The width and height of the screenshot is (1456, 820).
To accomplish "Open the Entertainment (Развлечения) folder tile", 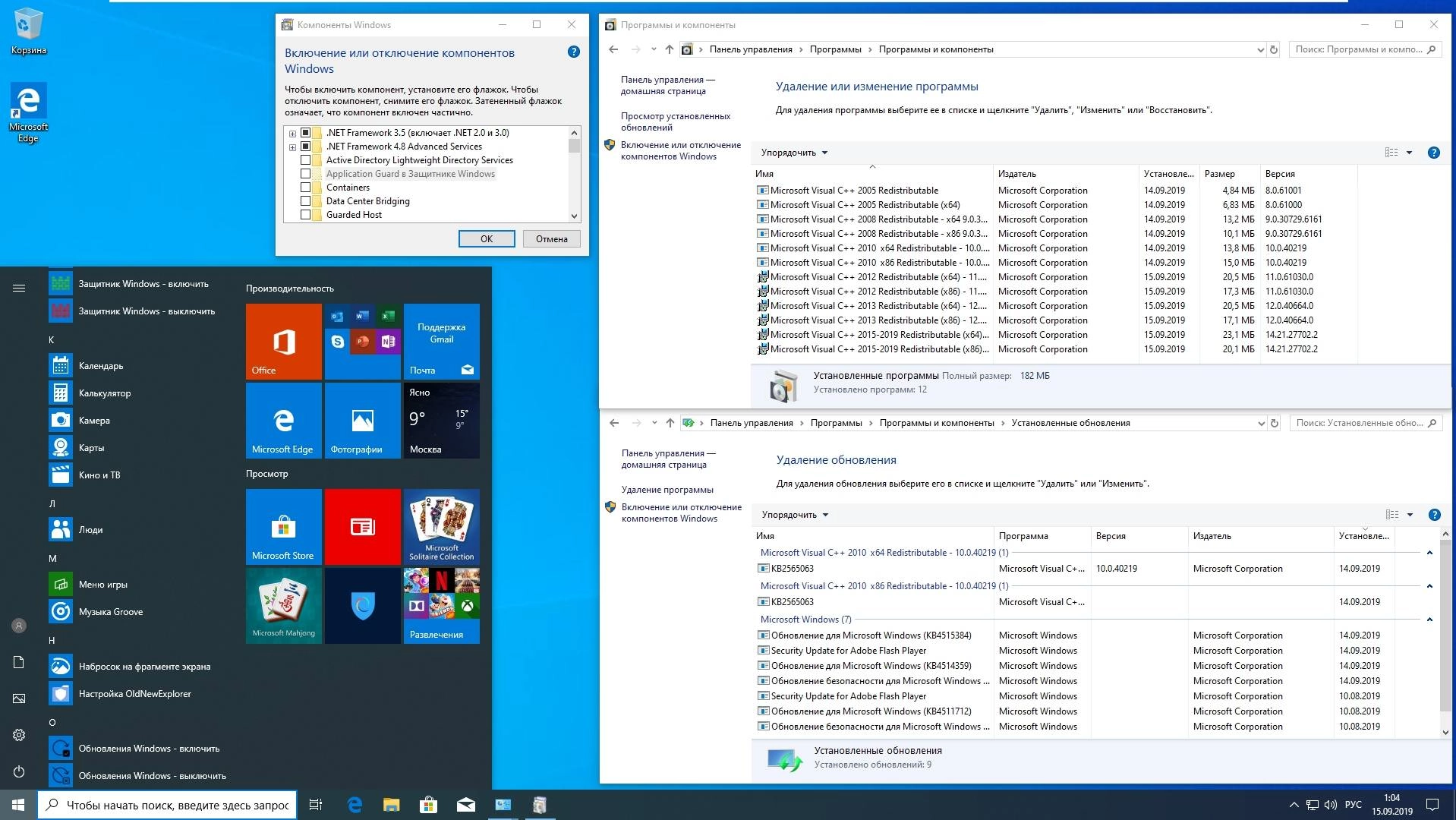I will tap(442, 606).
